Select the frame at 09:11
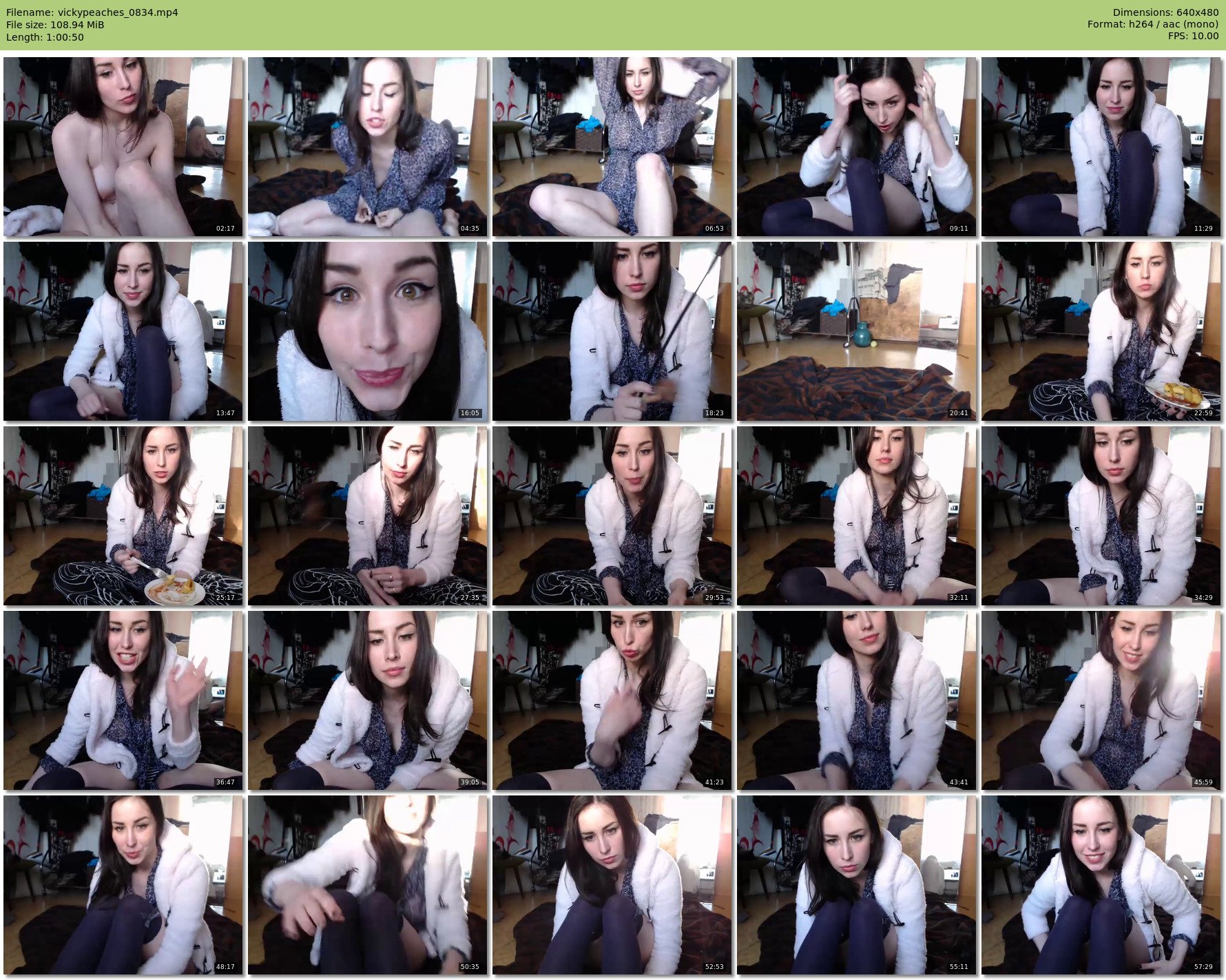This screenshot has width=1226, height=980. point(857,147)
